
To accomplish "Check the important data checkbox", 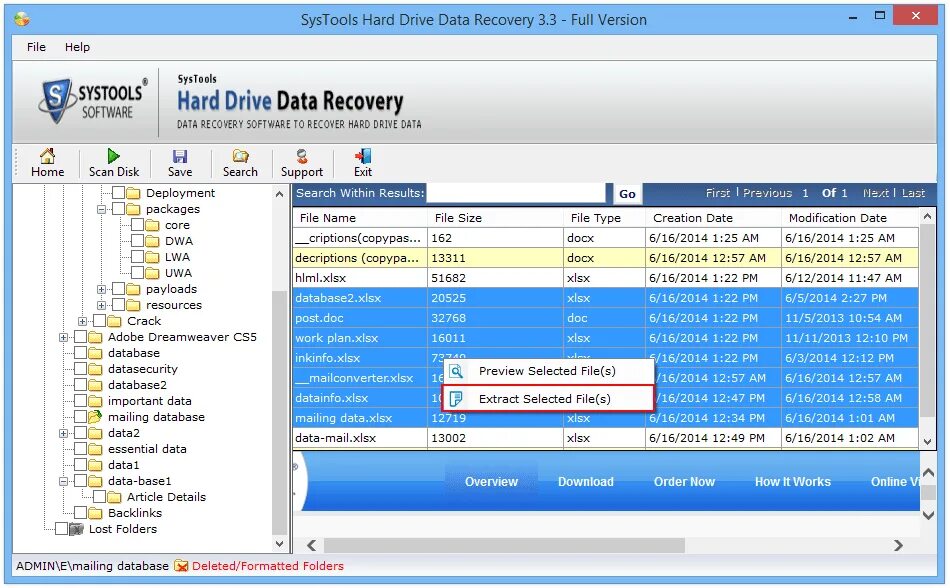I will (80, 401).
